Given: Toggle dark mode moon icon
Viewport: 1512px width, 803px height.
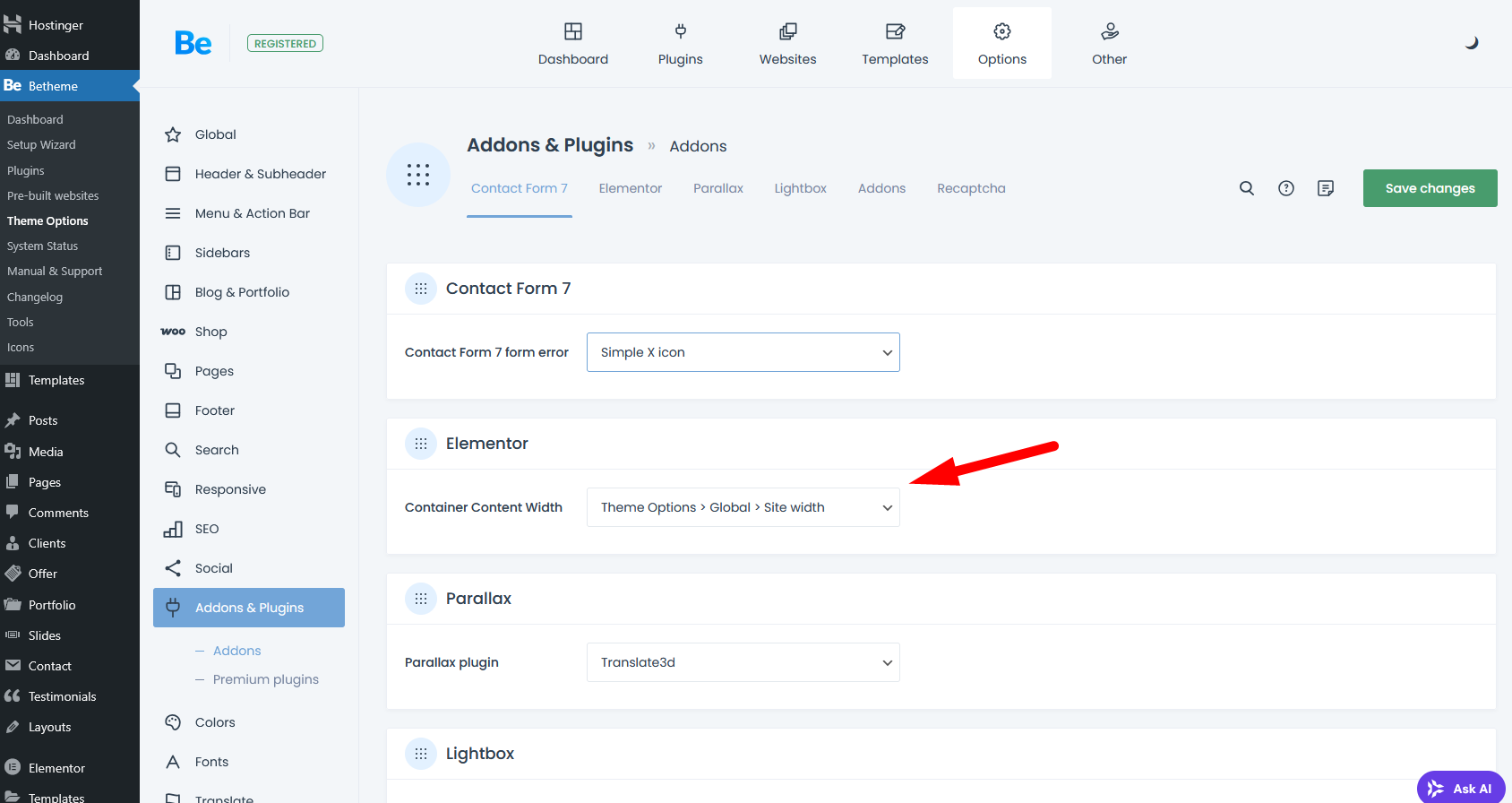Looking at the screenshot, I should point(1471,43).
